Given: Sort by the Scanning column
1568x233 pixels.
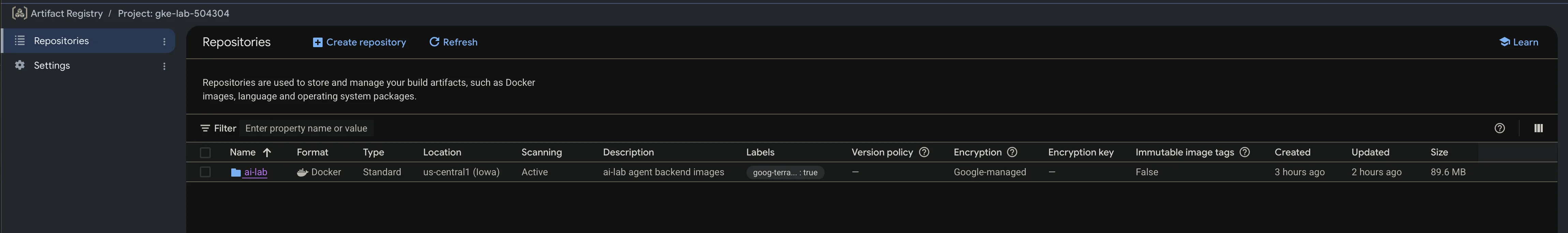Looking at the screenshot, I should pos(541,152).
